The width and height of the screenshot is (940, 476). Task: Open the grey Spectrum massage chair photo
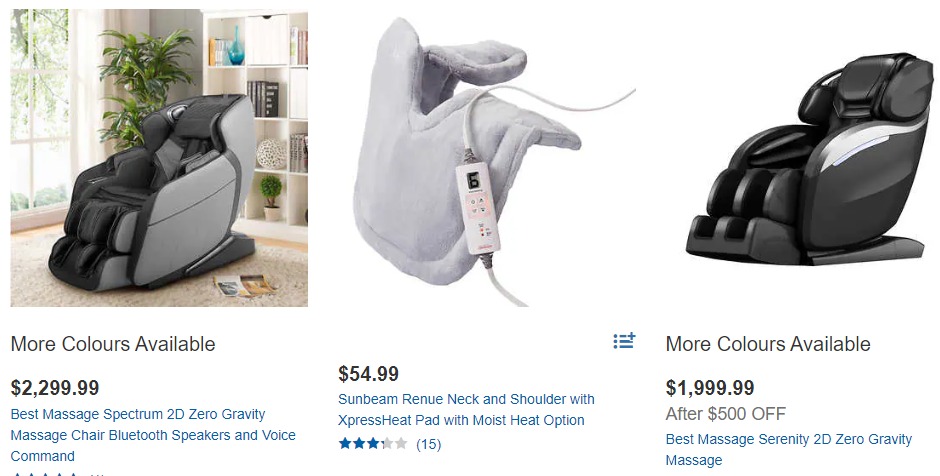tap(159, 158)
